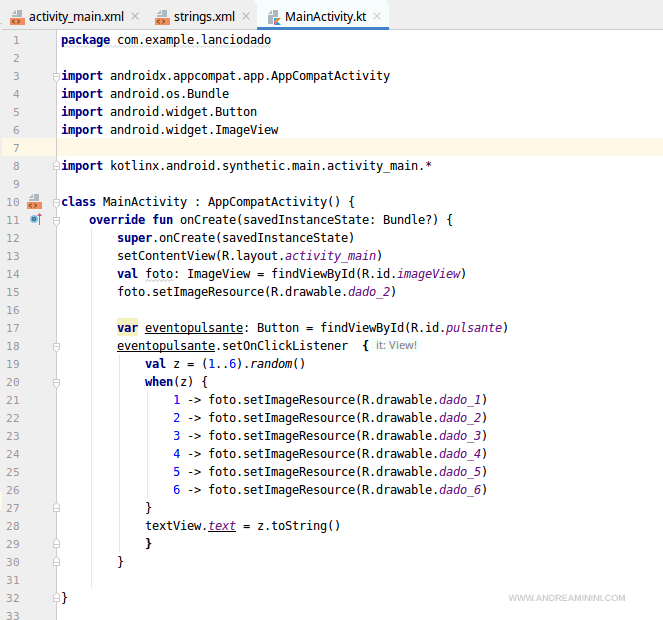Viewport: 663px width, 620px height.
Task: Click 'eventopulsante' declaration on line 17
Action: click(194, 328)
